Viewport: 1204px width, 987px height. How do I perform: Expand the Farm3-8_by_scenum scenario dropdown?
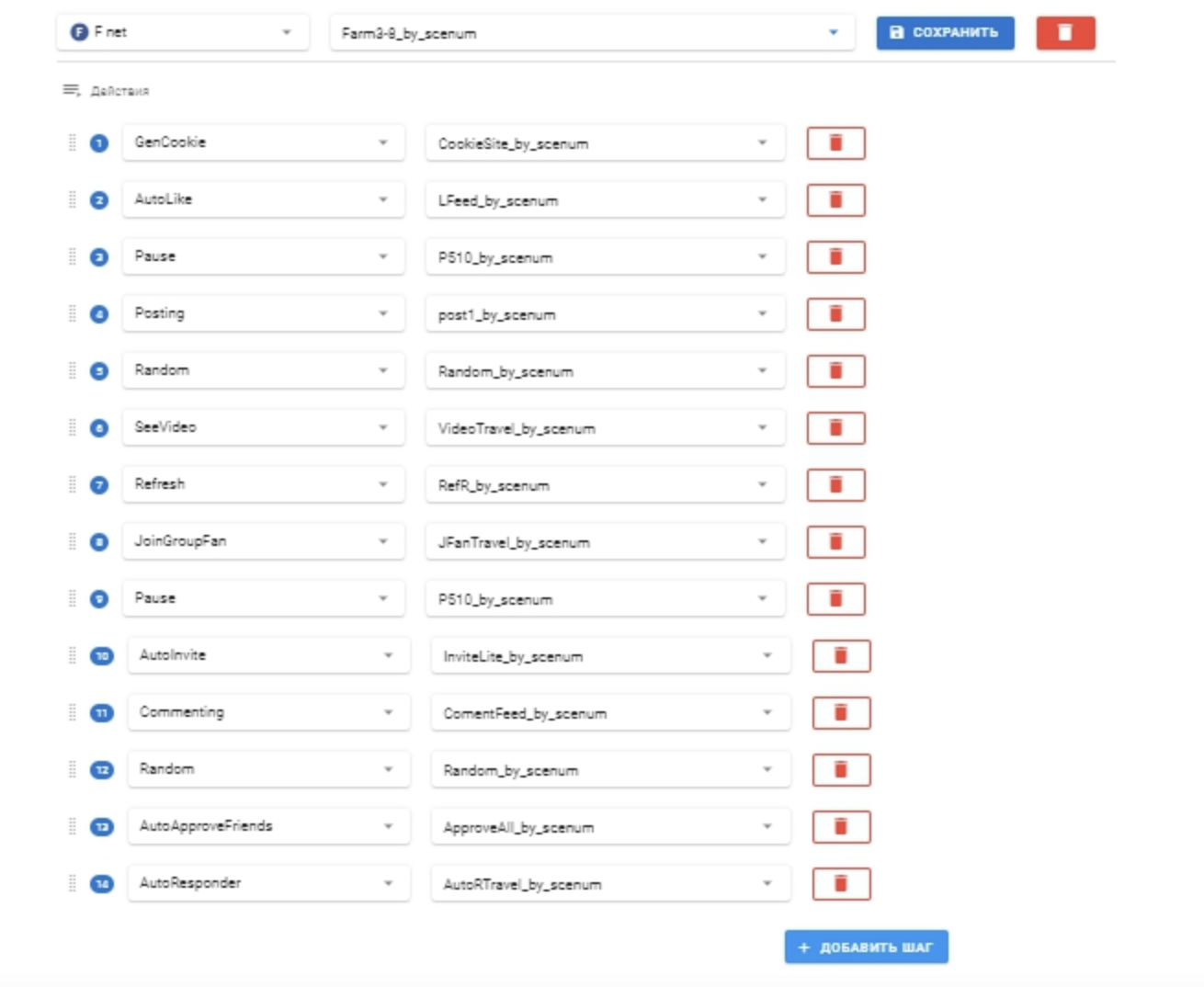592,33
